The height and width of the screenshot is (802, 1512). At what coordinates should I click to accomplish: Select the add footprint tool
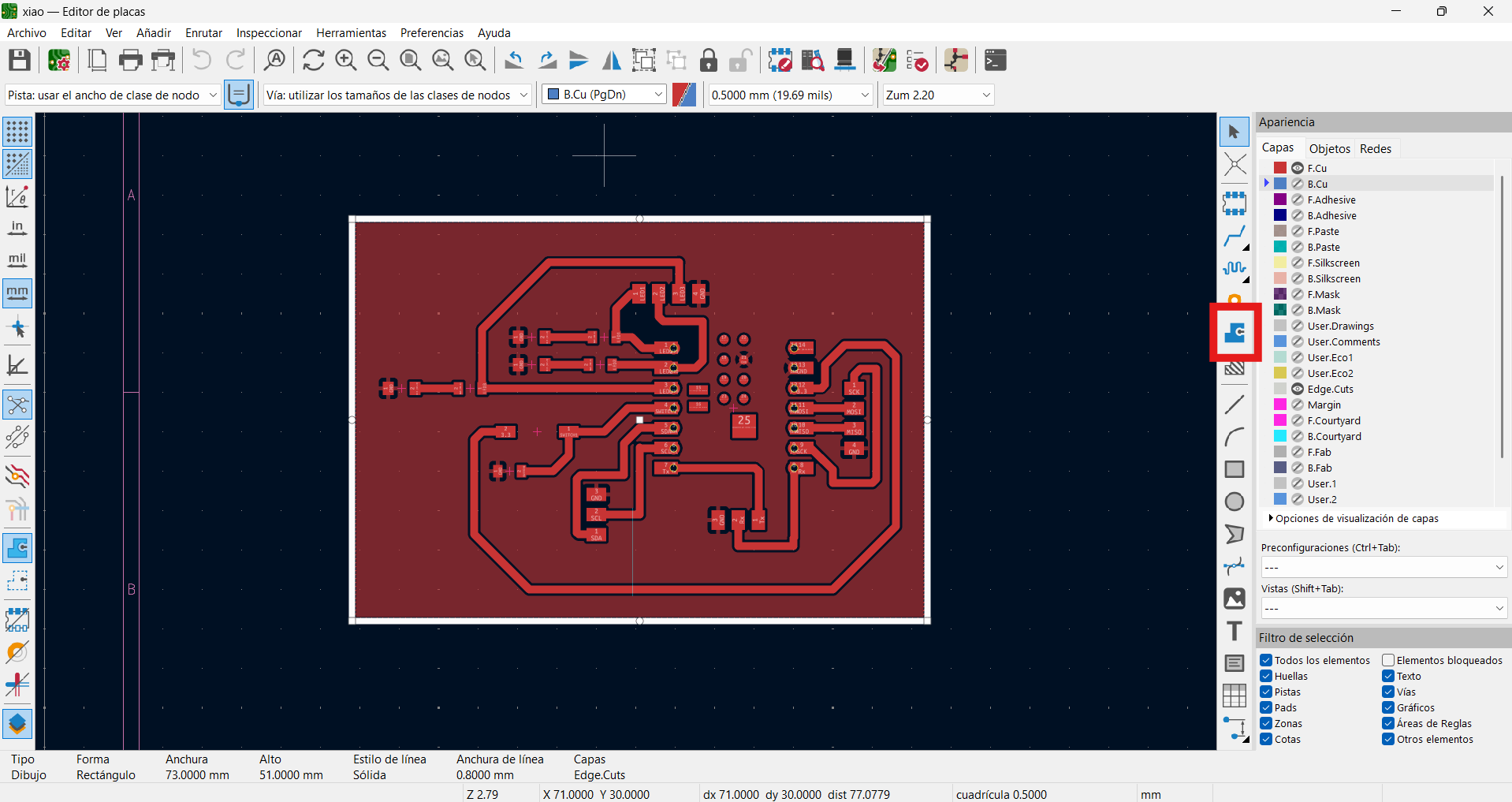[1235, 203]
